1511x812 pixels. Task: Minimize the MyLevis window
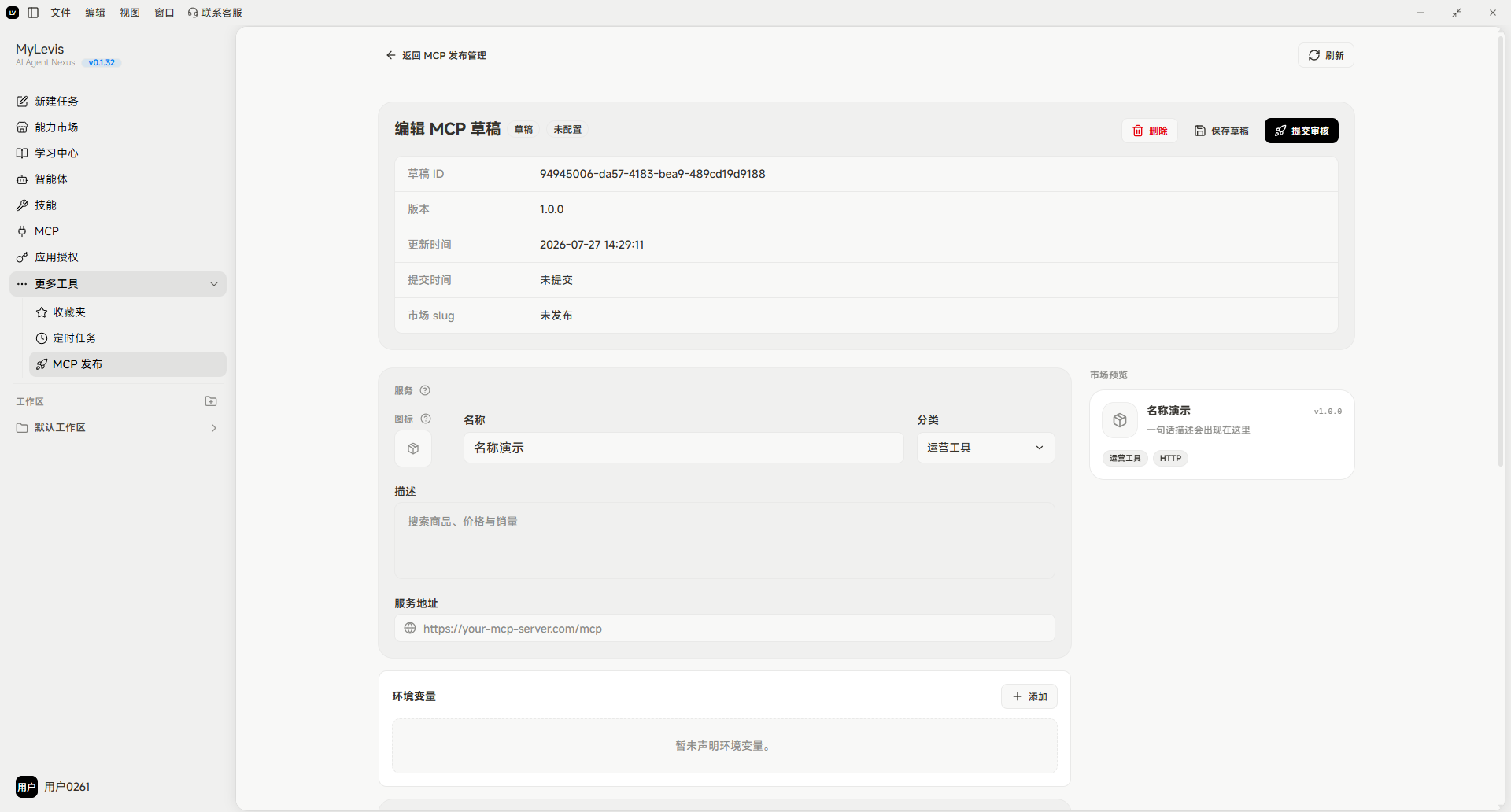click(x=1420, y=13)
